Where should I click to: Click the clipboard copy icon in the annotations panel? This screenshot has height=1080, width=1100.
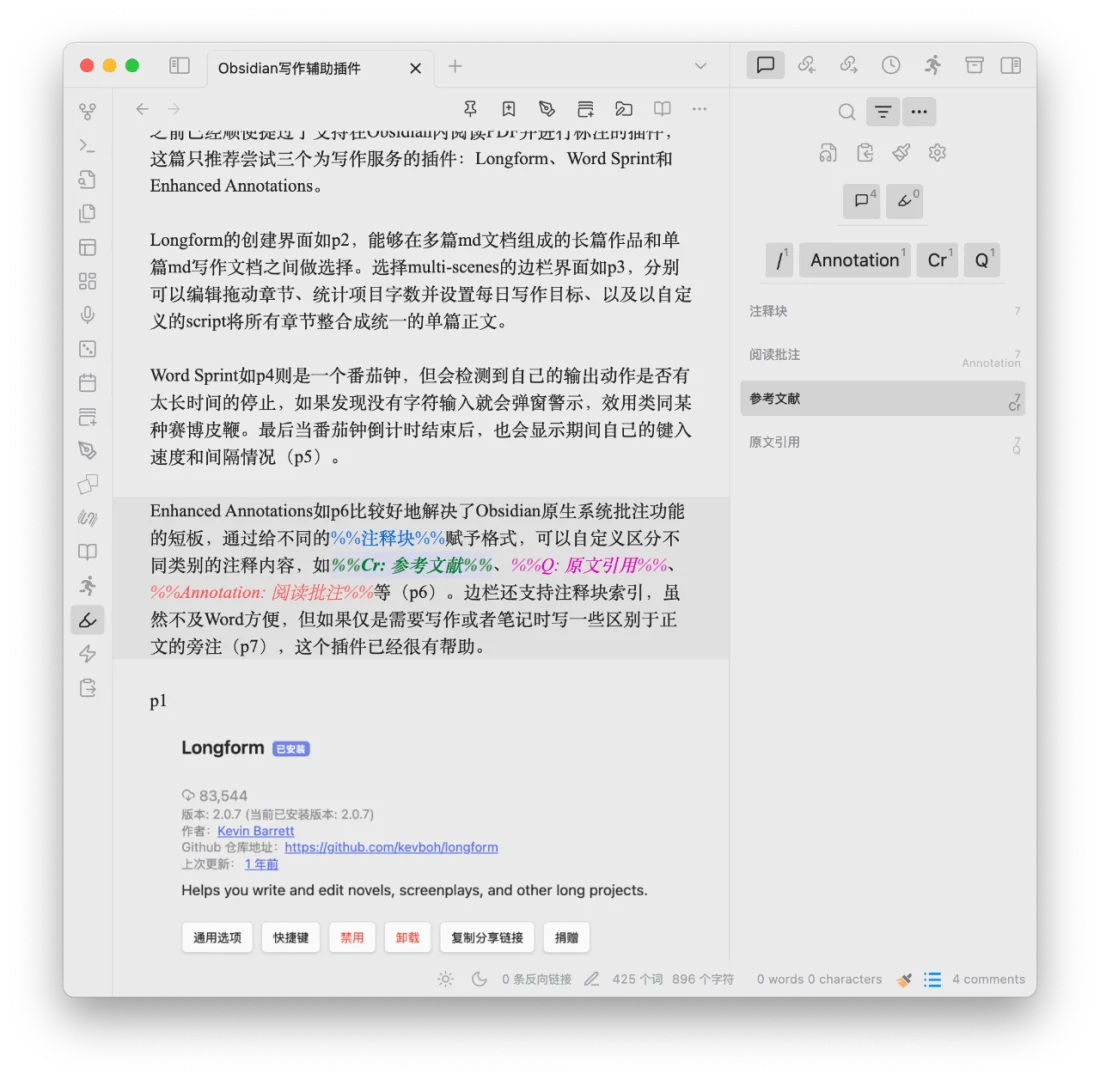click(x=865, y=153)
